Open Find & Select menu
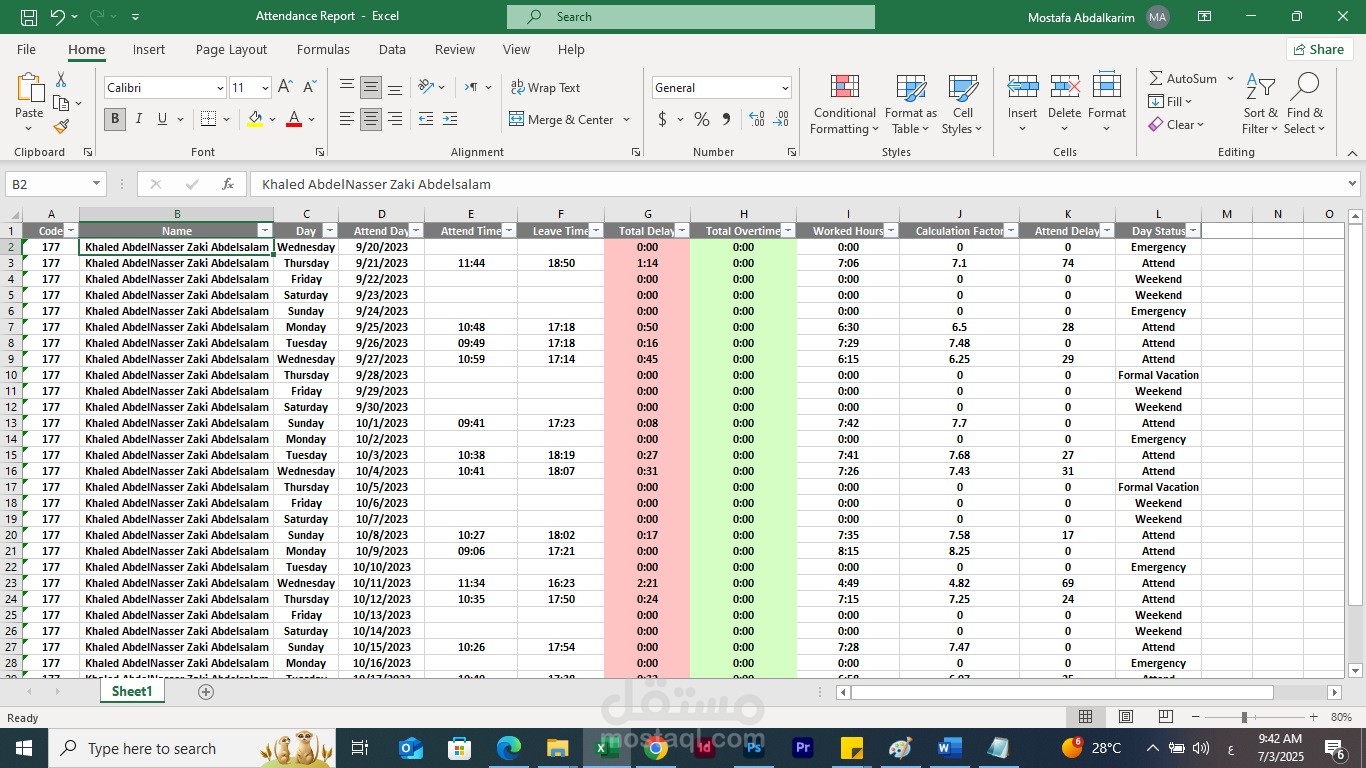1366x768 pixels. 1305,104
